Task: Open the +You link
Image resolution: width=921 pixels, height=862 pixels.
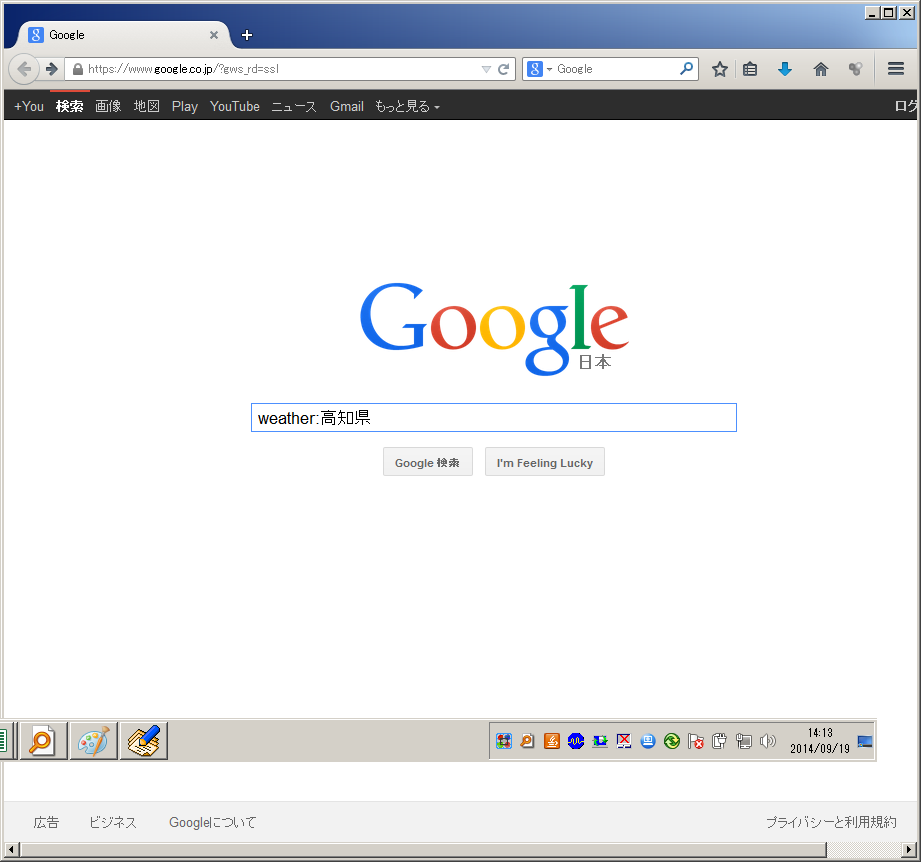Action: 29,106
